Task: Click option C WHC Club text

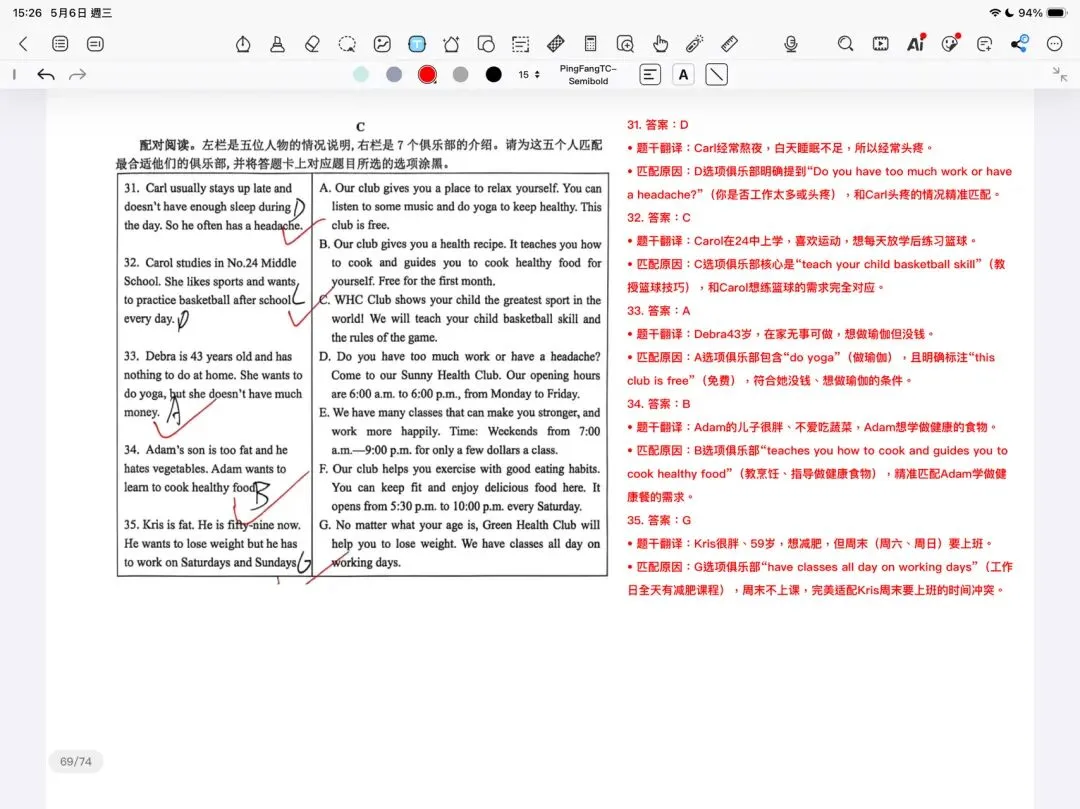Action: coord(459,319)
